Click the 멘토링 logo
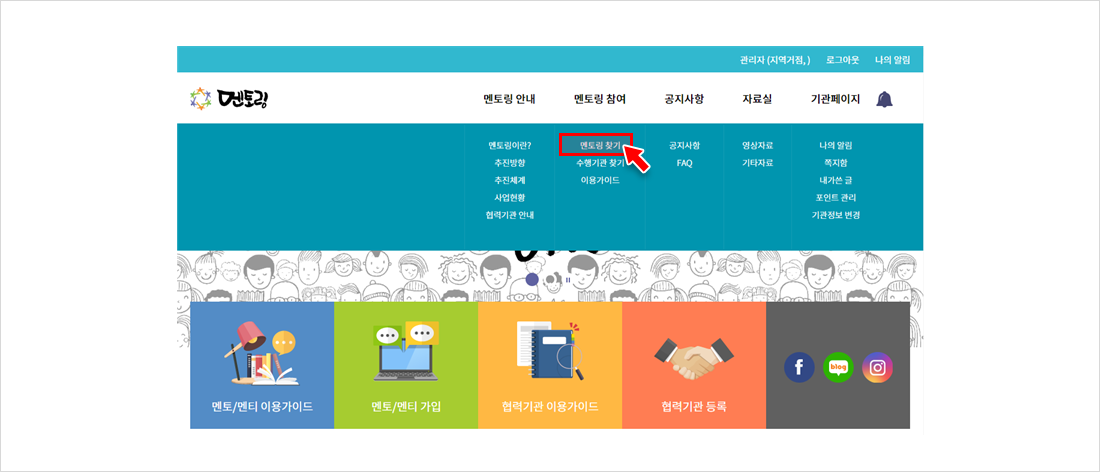 coord(229,99)
